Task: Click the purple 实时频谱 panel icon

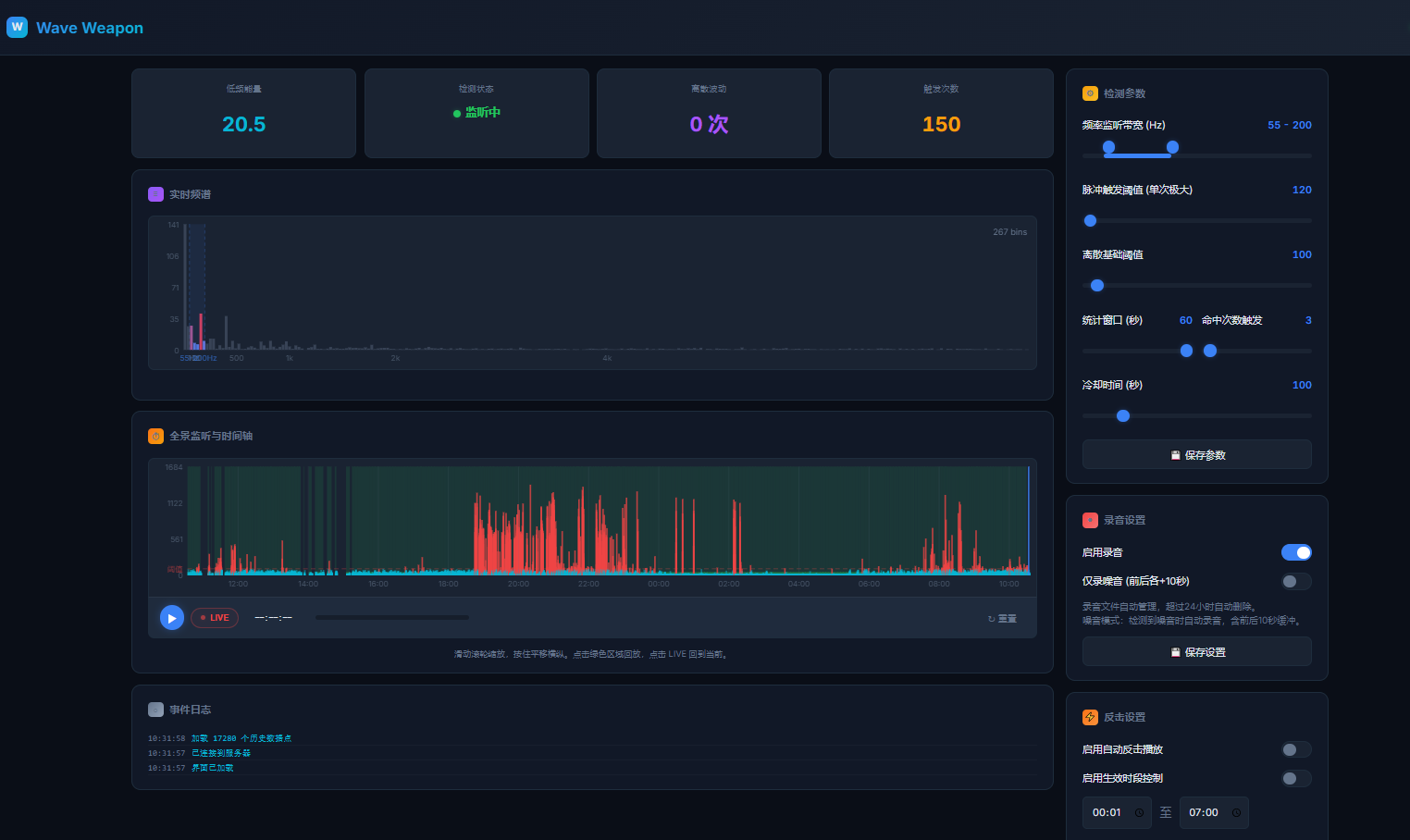Action: click(155, 194)
